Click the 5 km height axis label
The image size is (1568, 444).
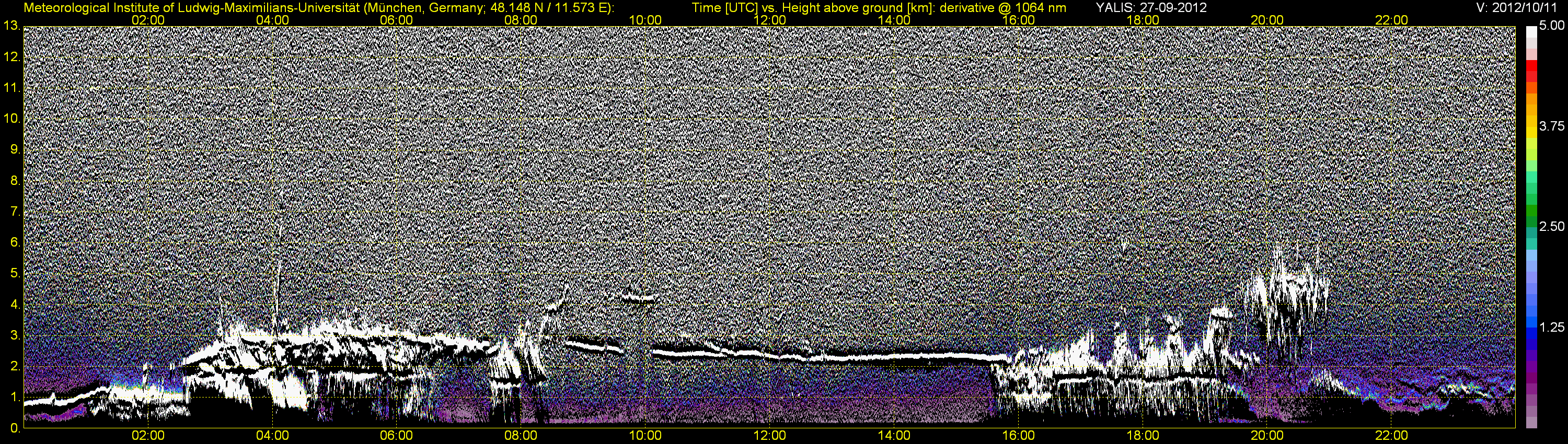(15, 274)
